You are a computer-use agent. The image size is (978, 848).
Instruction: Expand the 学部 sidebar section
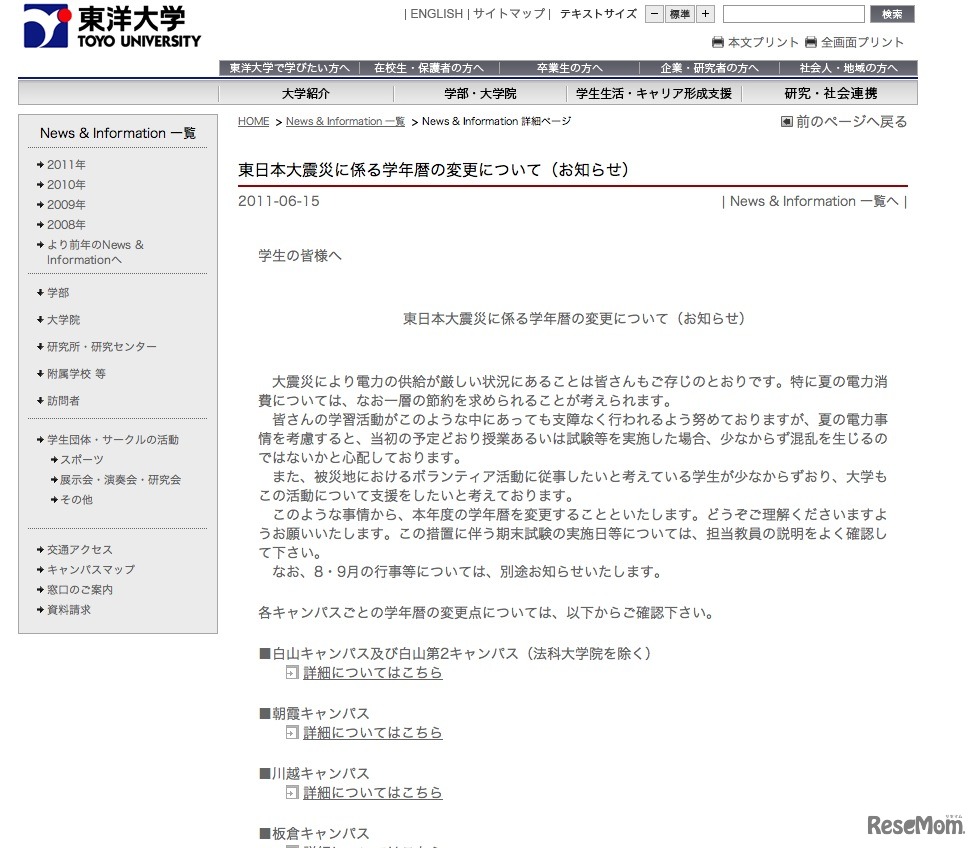point(56,293)
